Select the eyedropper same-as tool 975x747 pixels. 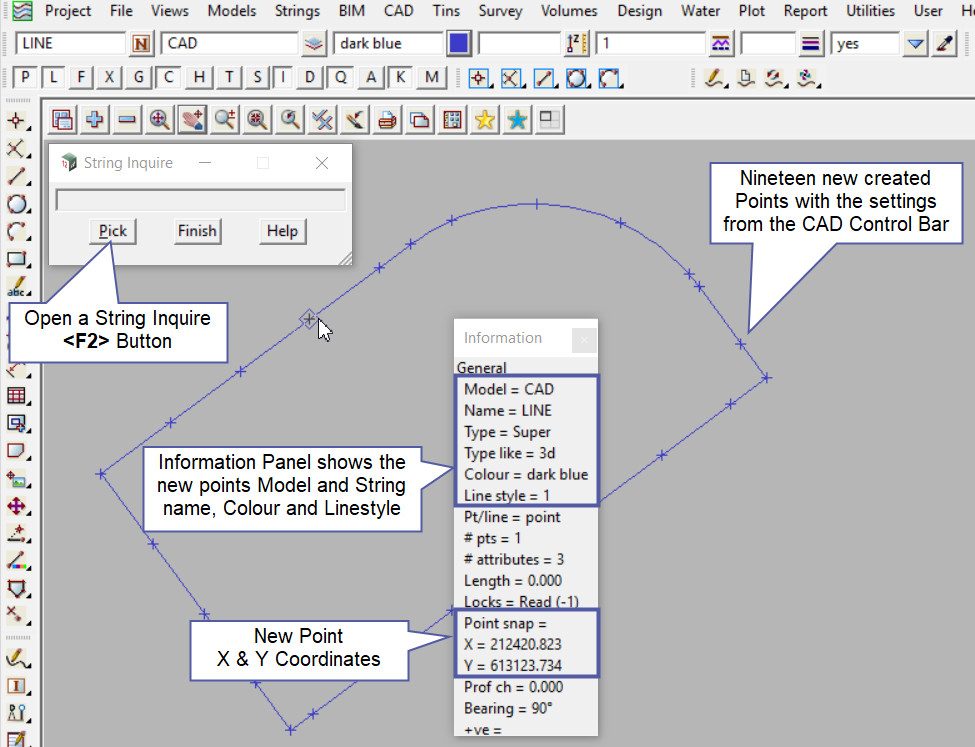pos(945,44)
